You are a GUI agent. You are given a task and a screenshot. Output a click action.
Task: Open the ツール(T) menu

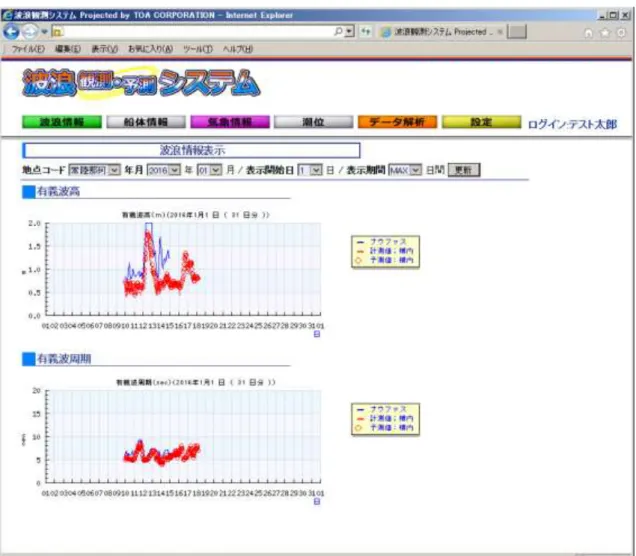click(198, 49)
